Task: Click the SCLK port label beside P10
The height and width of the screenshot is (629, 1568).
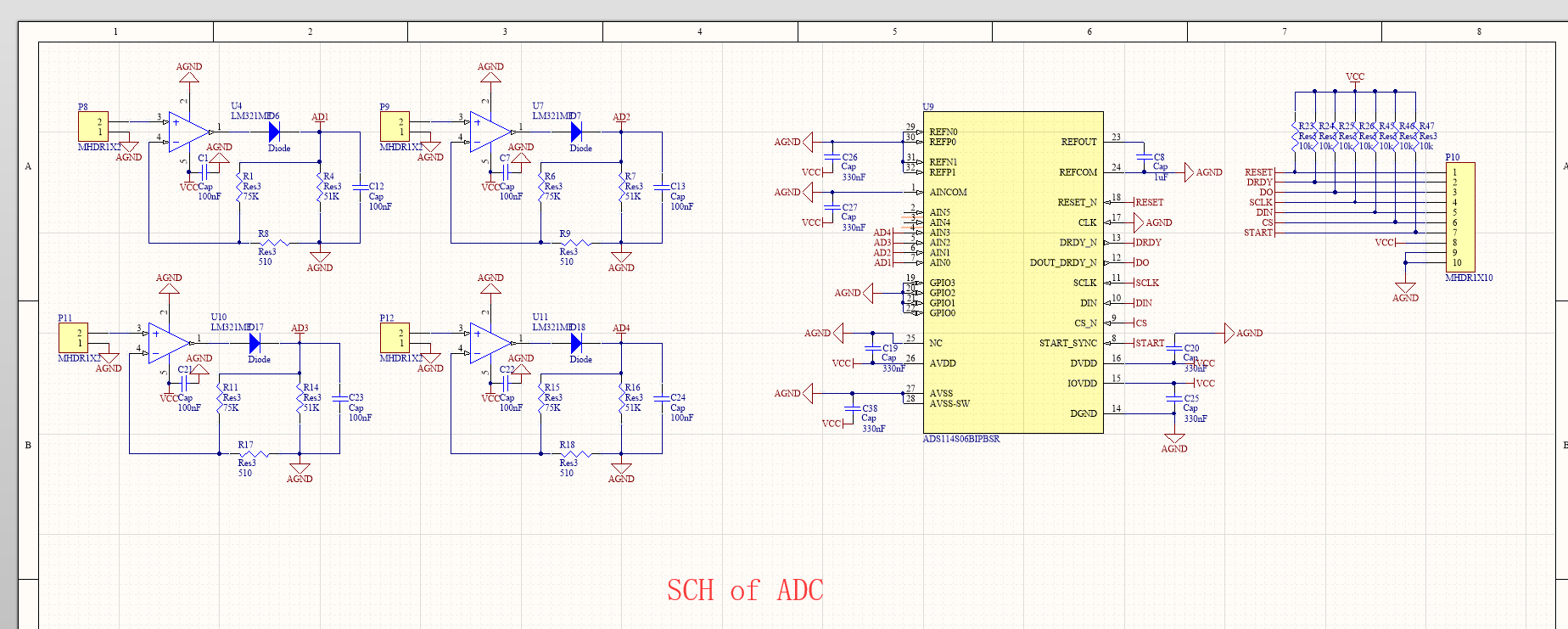Action: click(x=1261, y=202)
